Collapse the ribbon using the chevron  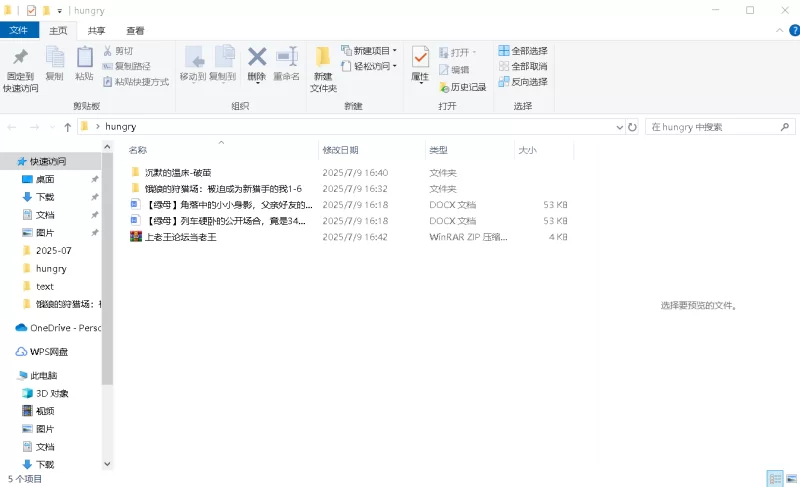779,31
